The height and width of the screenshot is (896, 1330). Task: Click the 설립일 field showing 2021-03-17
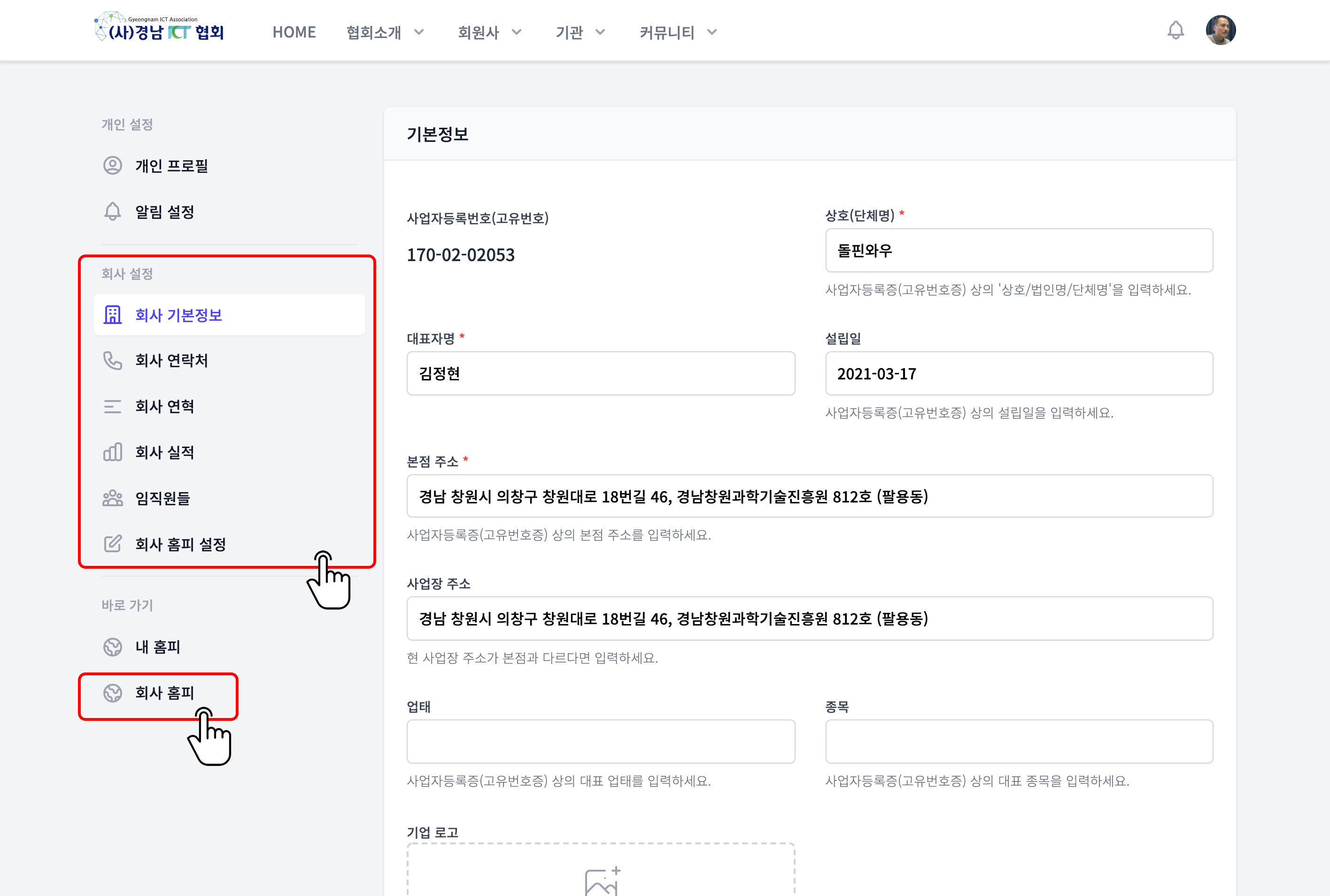1019,373
